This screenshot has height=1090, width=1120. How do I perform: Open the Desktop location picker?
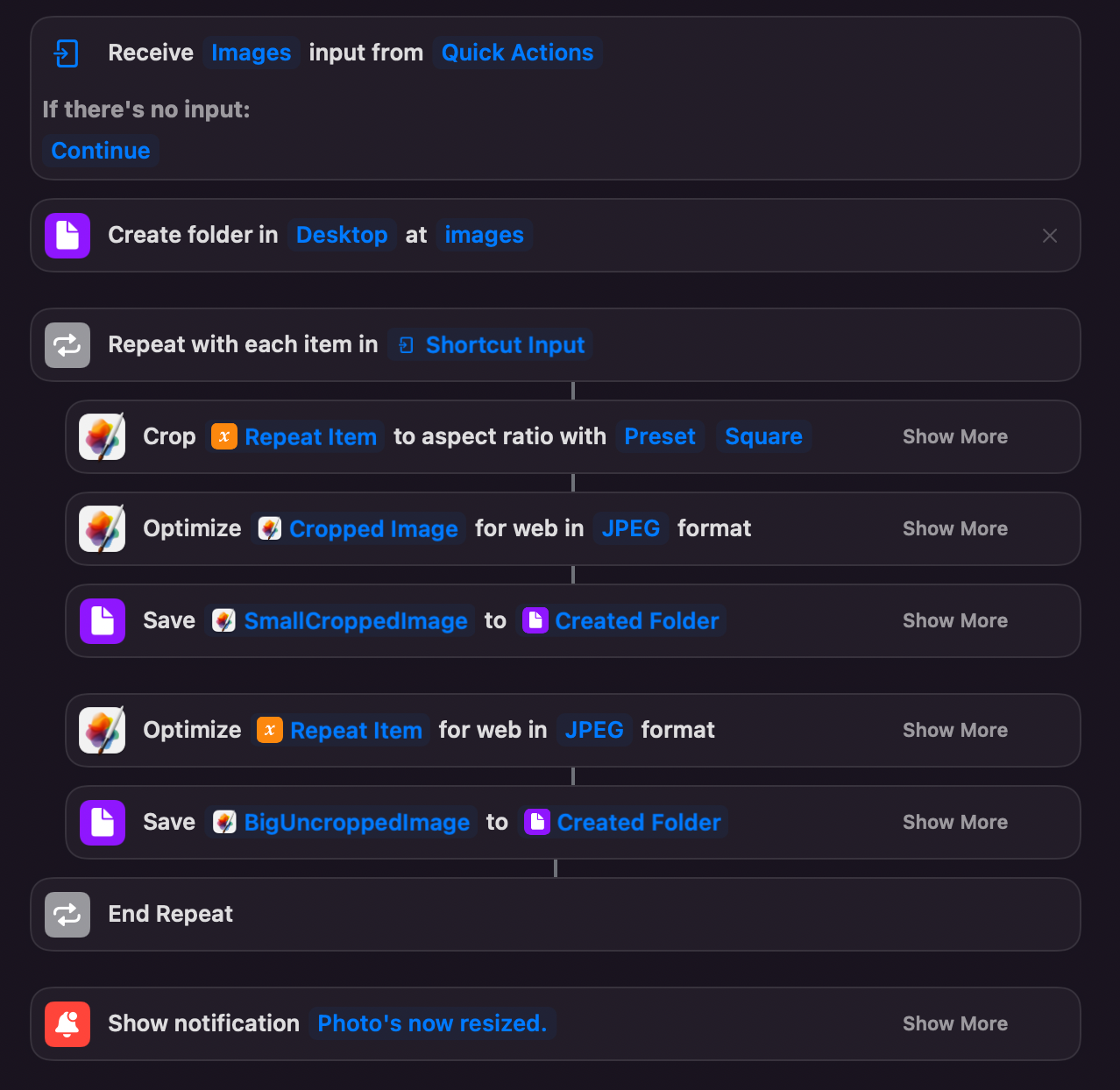tap(342, 236)
